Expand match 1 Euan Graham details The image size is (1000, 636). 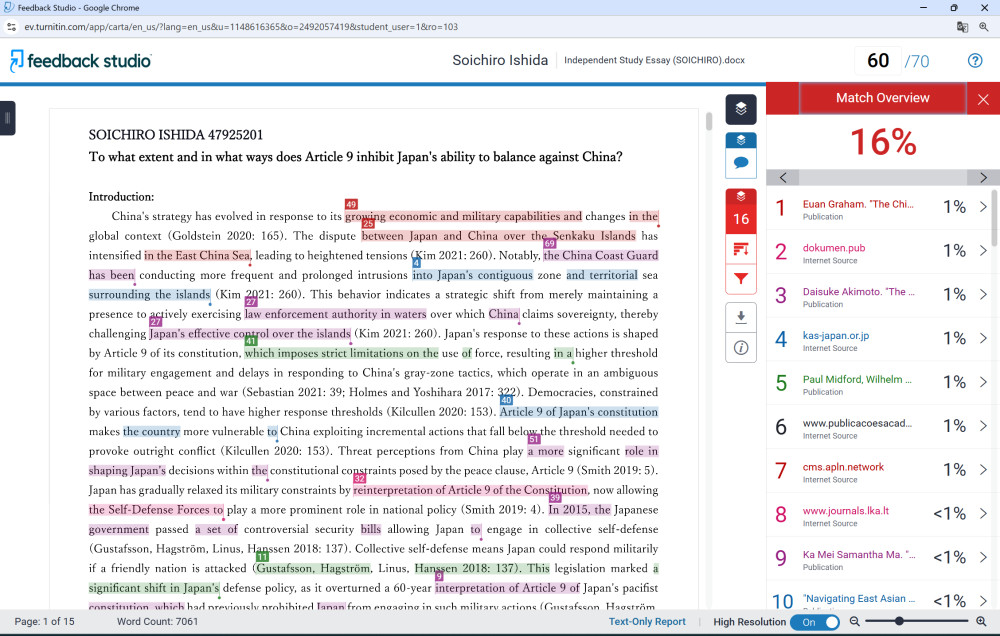click(982, 207)
